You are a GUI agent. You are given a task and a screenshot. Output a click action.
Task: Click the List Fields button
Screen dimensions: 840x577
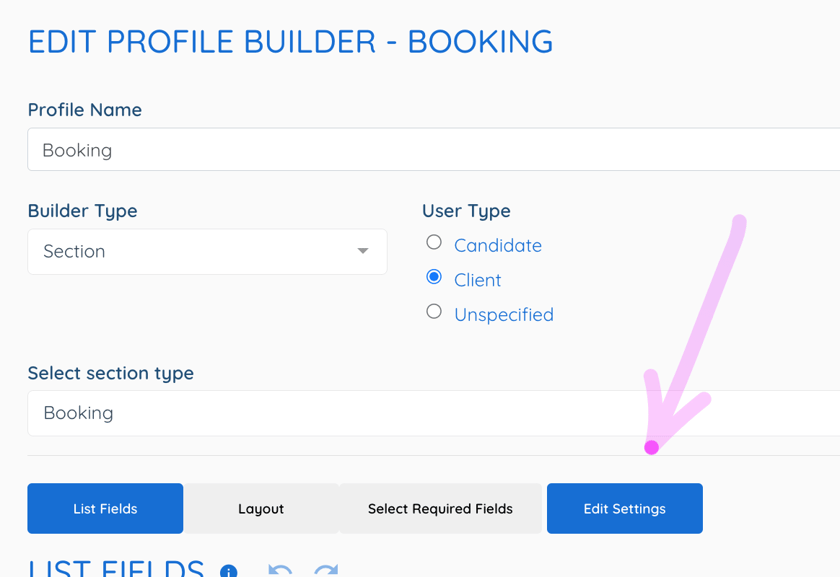pos(104,508)
